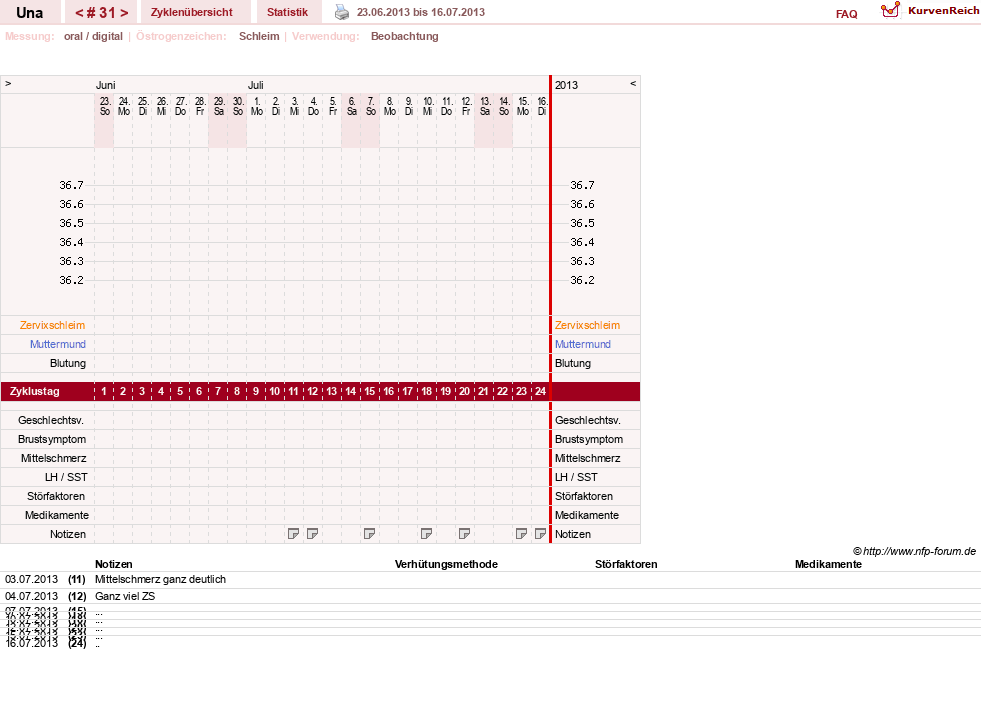Open note icon for cycle day 23

521,533
